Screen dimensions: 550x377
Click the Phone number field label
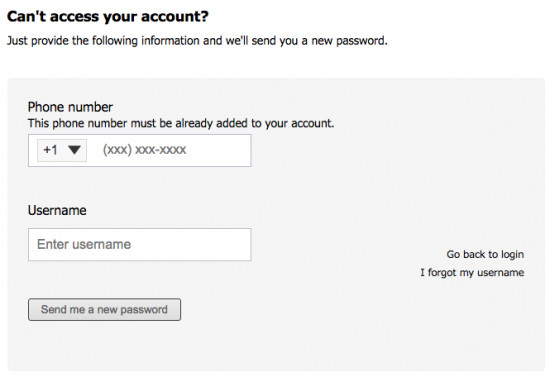click(70, 107)
